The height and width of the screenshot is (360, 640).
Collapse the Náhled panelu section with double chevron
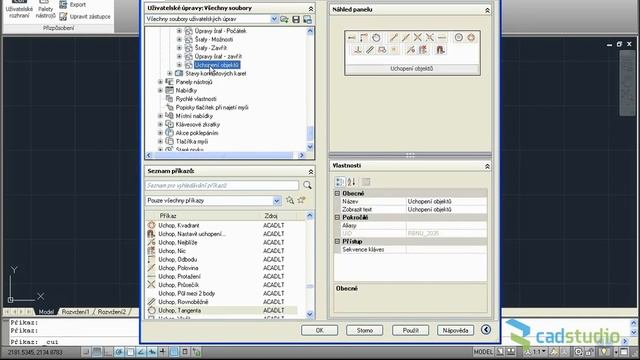point(487,10)
